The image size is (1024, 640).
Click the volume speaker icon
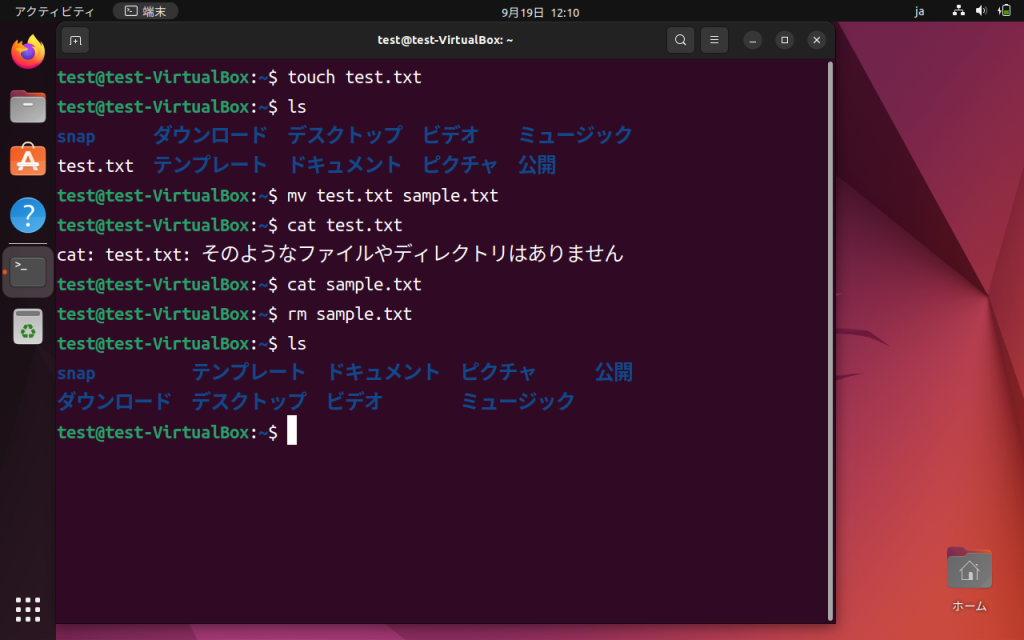click(981, 10)
